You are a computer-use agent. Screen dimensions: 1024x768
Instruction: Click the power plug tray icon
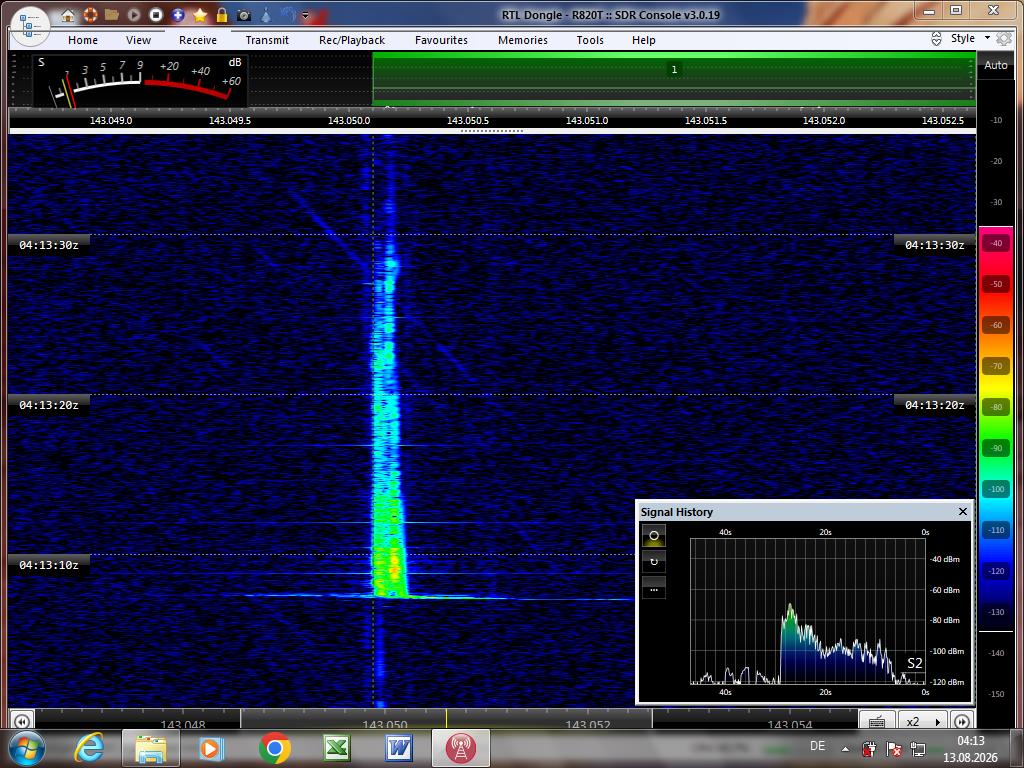[x=869, y=748]
